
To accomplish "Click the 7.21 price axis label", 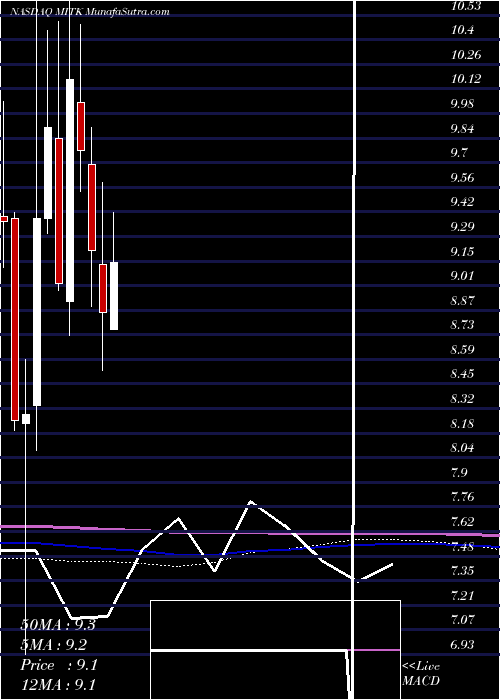I will (464, 595).
